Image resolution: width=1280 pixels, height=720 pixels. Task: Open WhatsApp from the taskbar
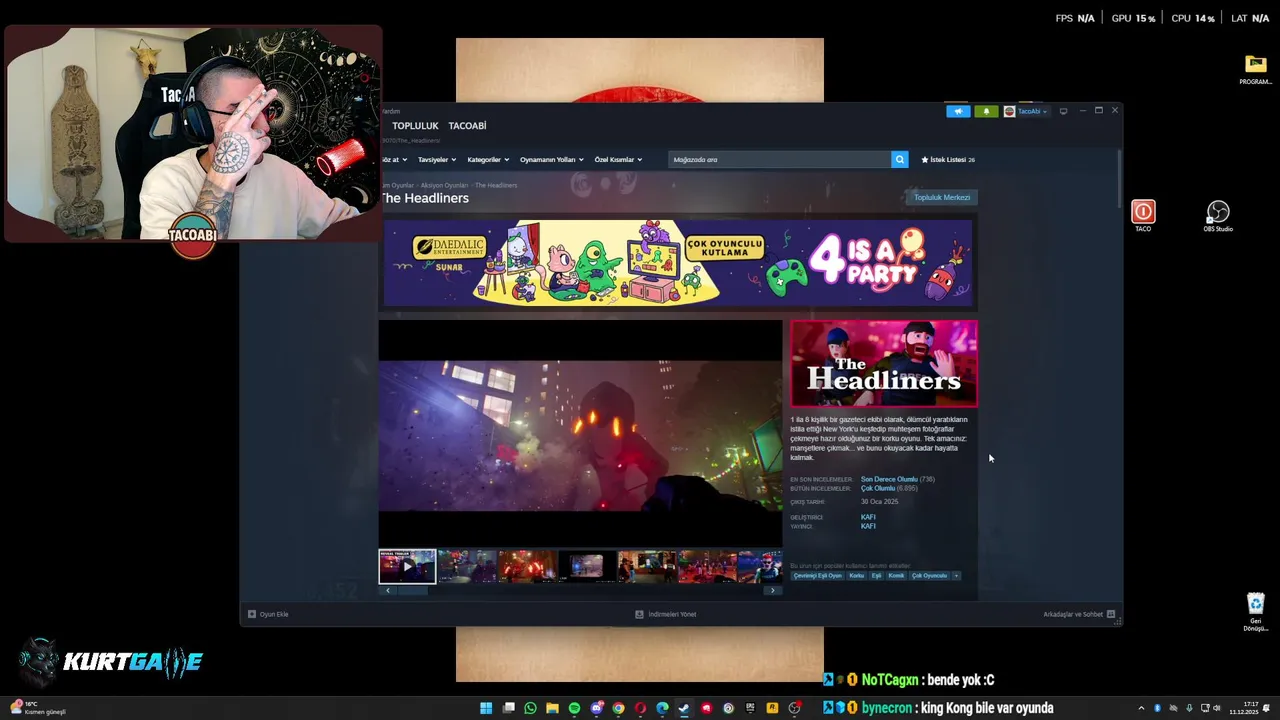tap(530, 708)
